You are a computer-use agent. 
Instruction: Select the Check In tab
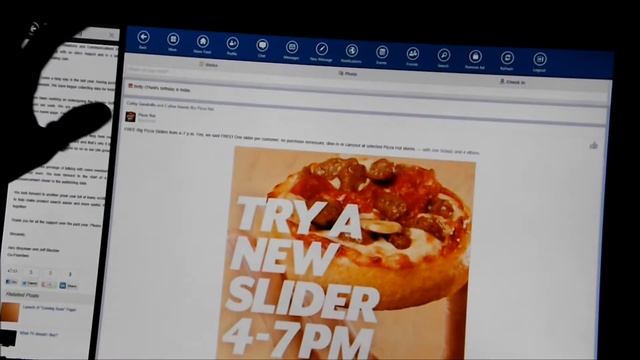click(512, 82)
